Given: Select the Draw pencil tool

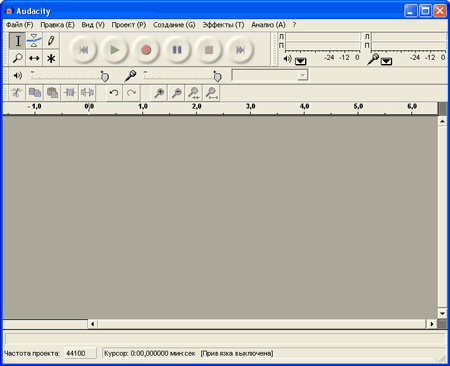Looking at the screenshot, I should (51, 41).
